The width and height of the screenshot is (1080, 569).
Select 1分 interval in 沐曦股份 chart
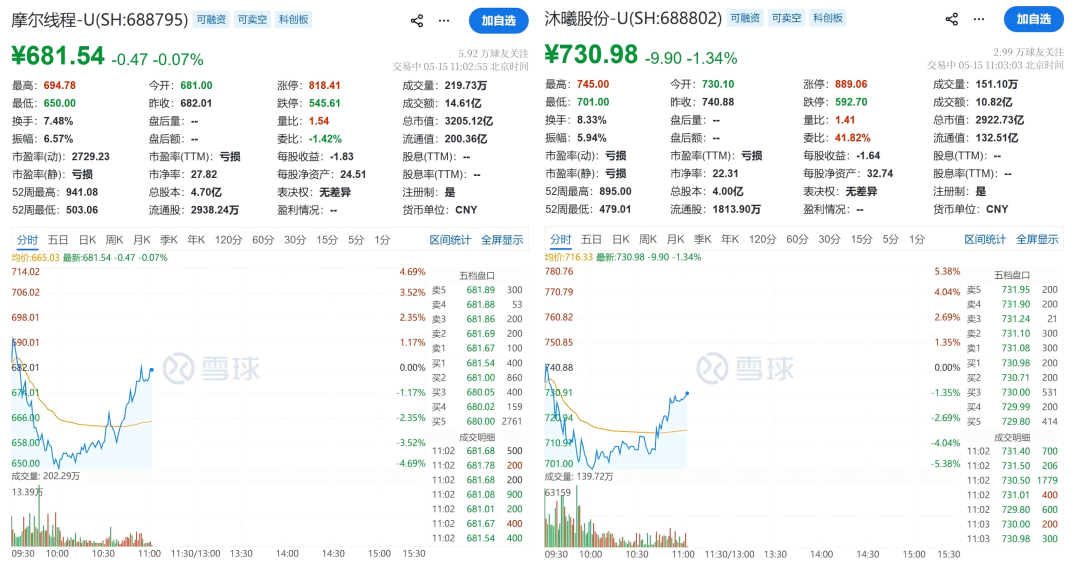tap(917, 239)
